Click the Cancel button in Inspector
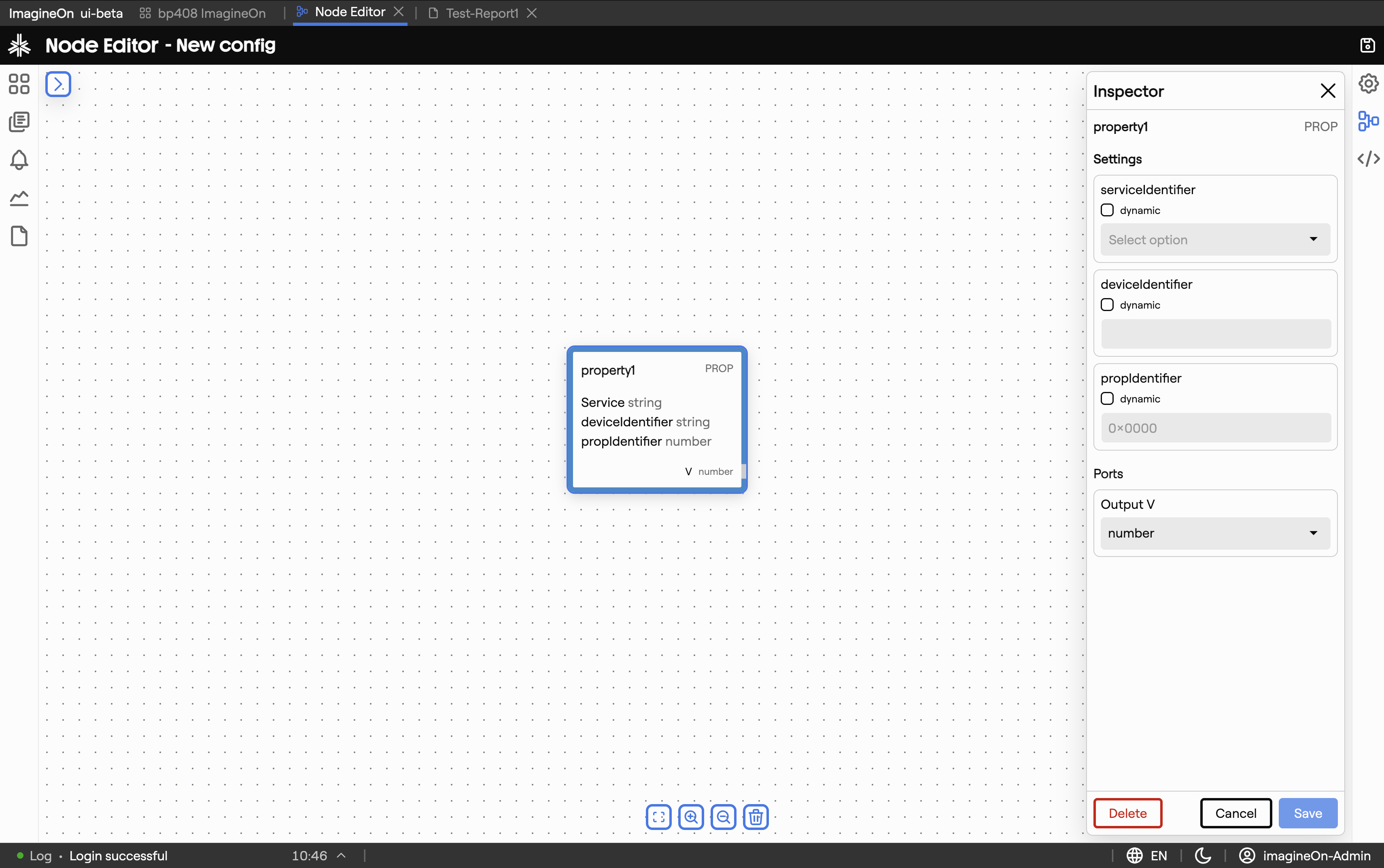 pos(1236,813)
